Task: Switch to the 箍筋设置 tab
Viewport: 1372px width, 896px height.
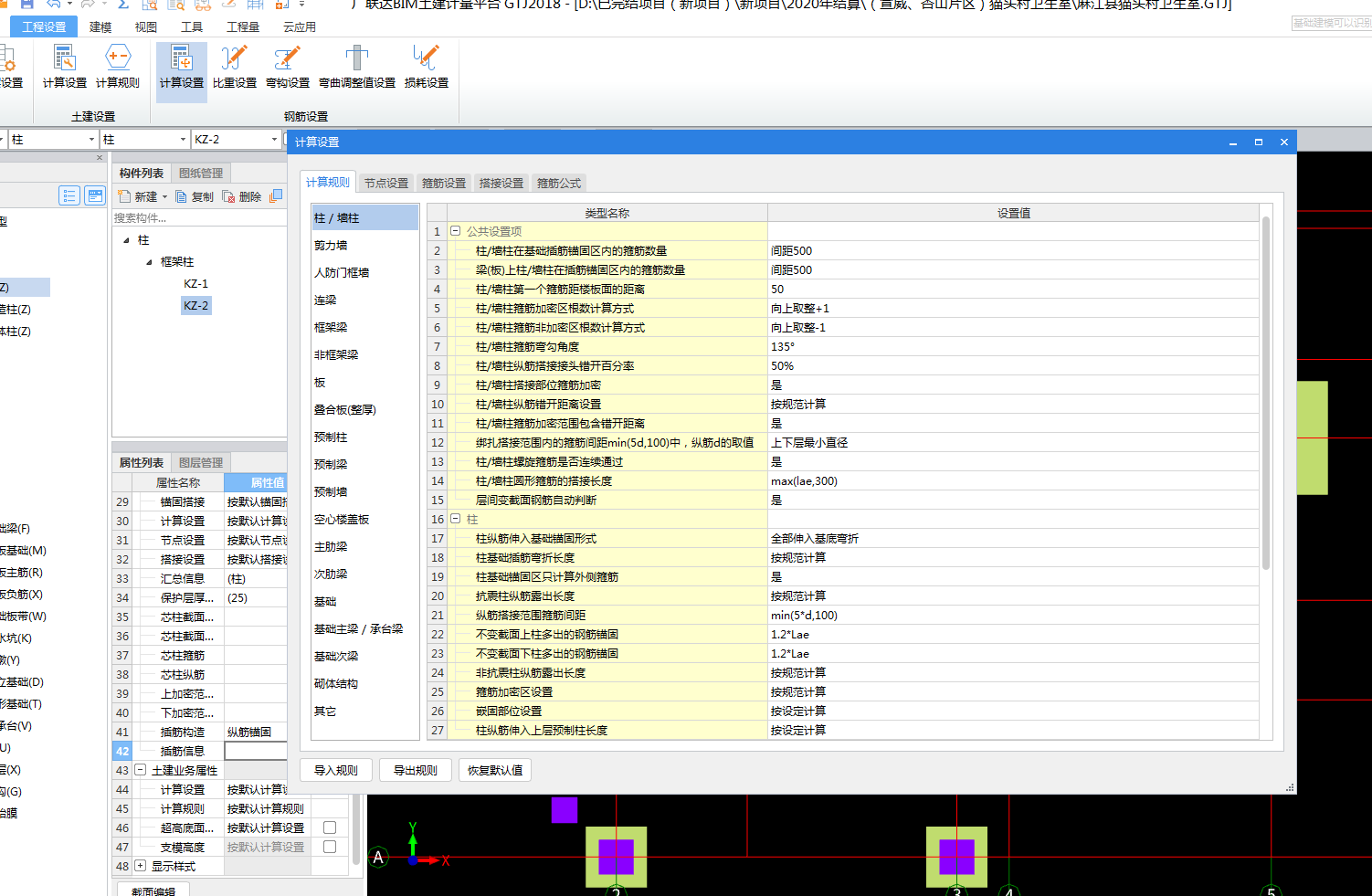Action: 444,183
